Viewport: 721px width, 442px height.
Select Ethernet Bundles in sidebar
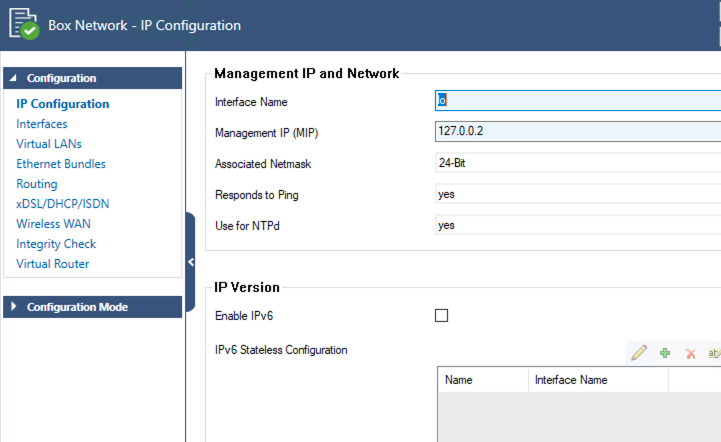pos(61,164)
